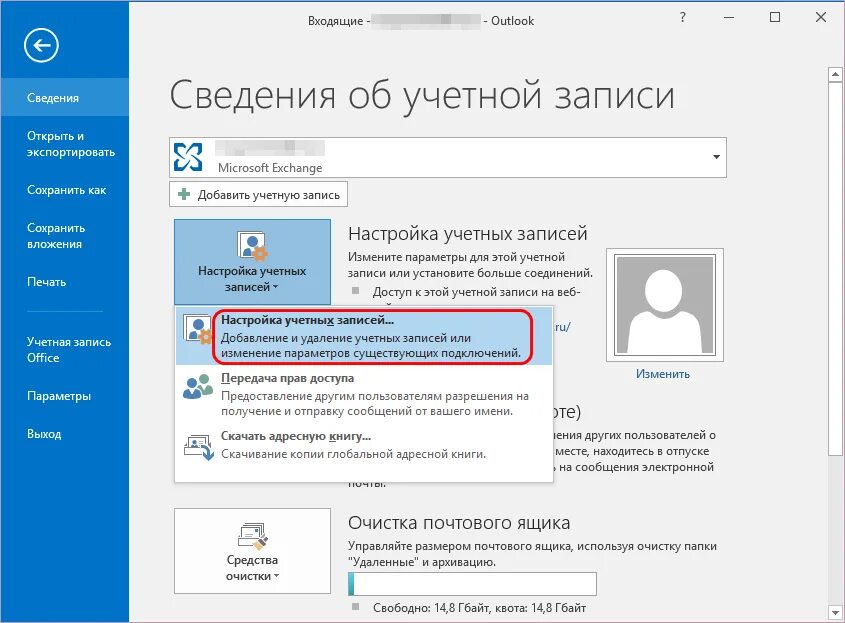Image resolution: width=845 pixels, height=623 pixels.
Task: Click the Средства очистки cleanup icon
Action: 252,536
